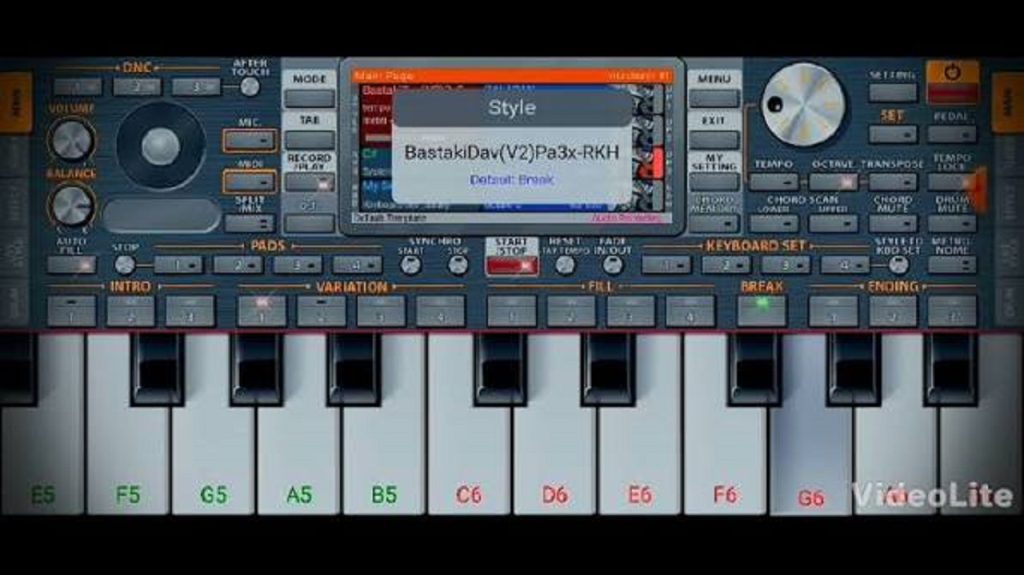Open the Setting button
Screen dimensions: 1024x575
coord(892,91)
